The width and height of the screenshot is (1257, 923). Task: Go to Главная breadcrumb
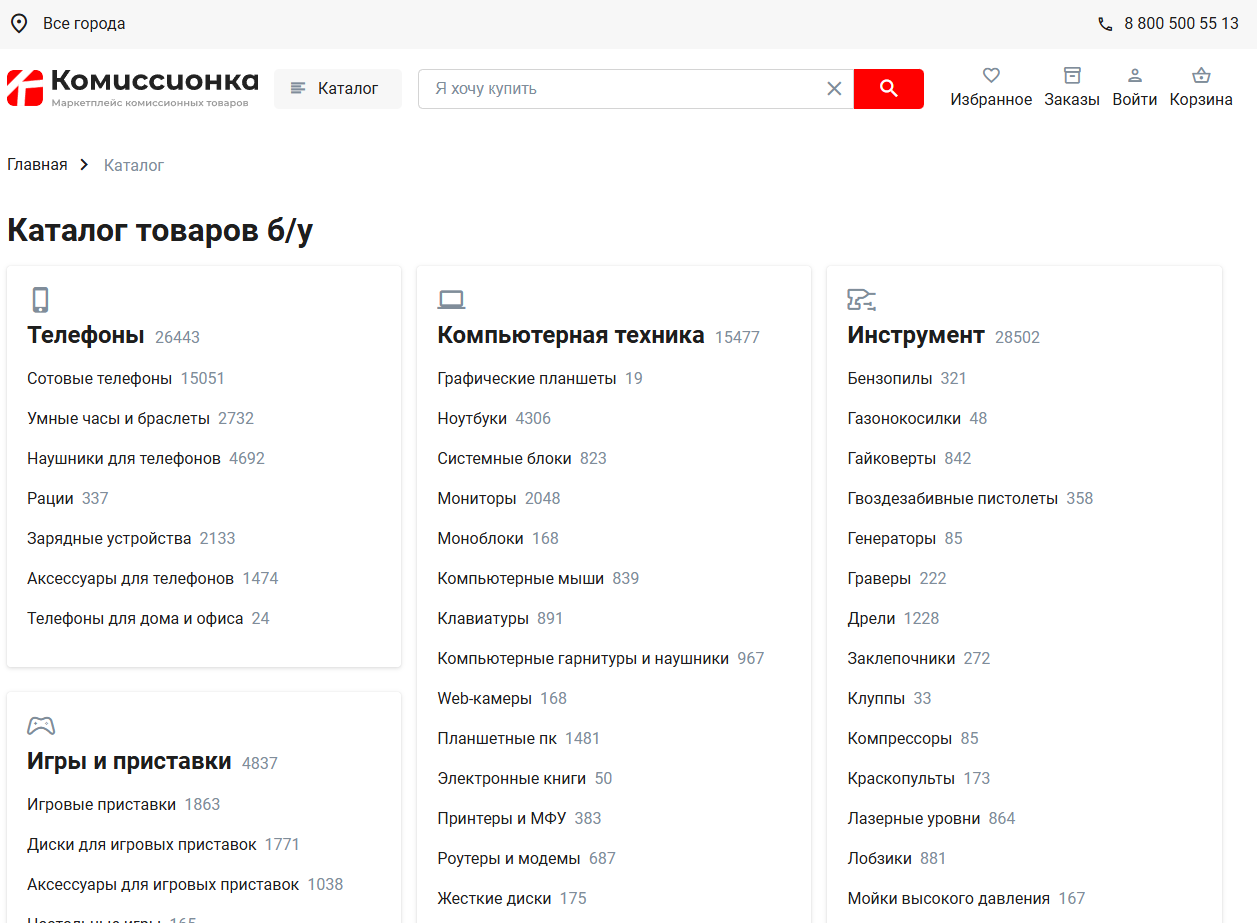37,165
